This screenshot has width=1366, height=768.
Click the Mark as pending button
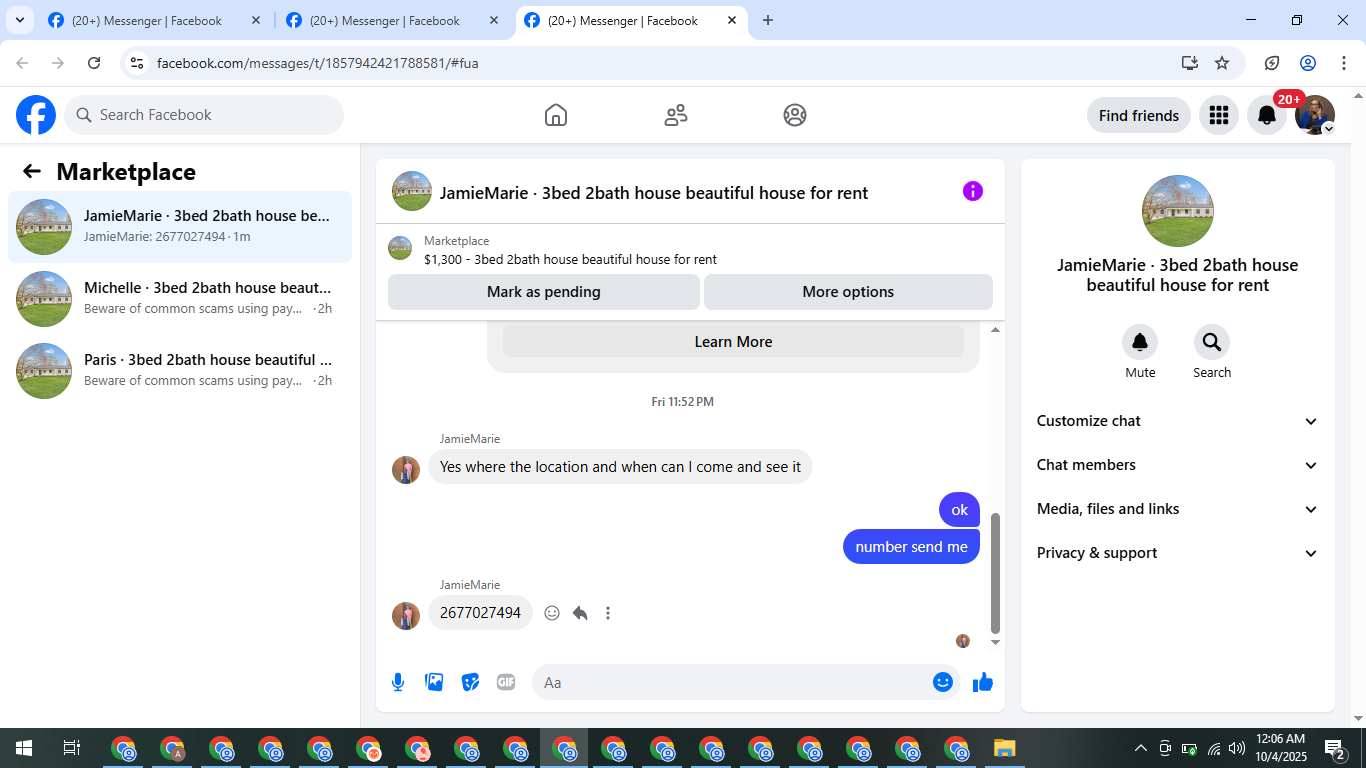(544, 292)
